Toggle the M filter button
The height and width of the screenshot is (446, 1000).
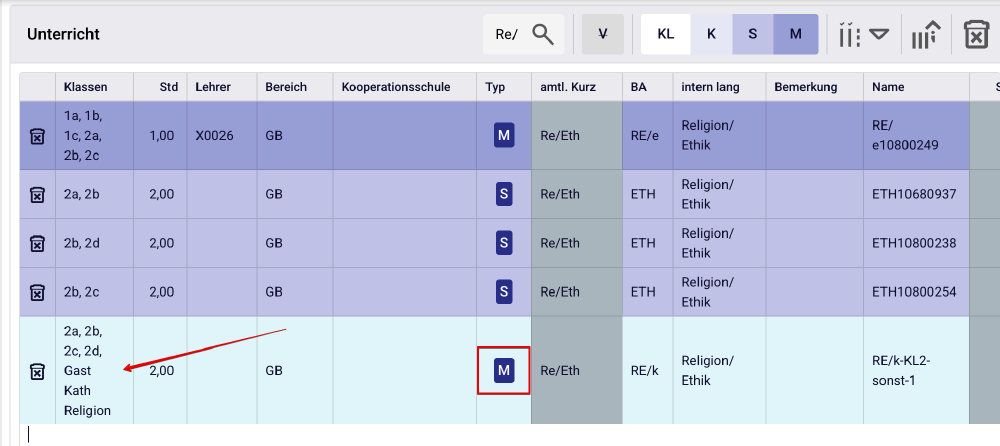coord(796,34)
